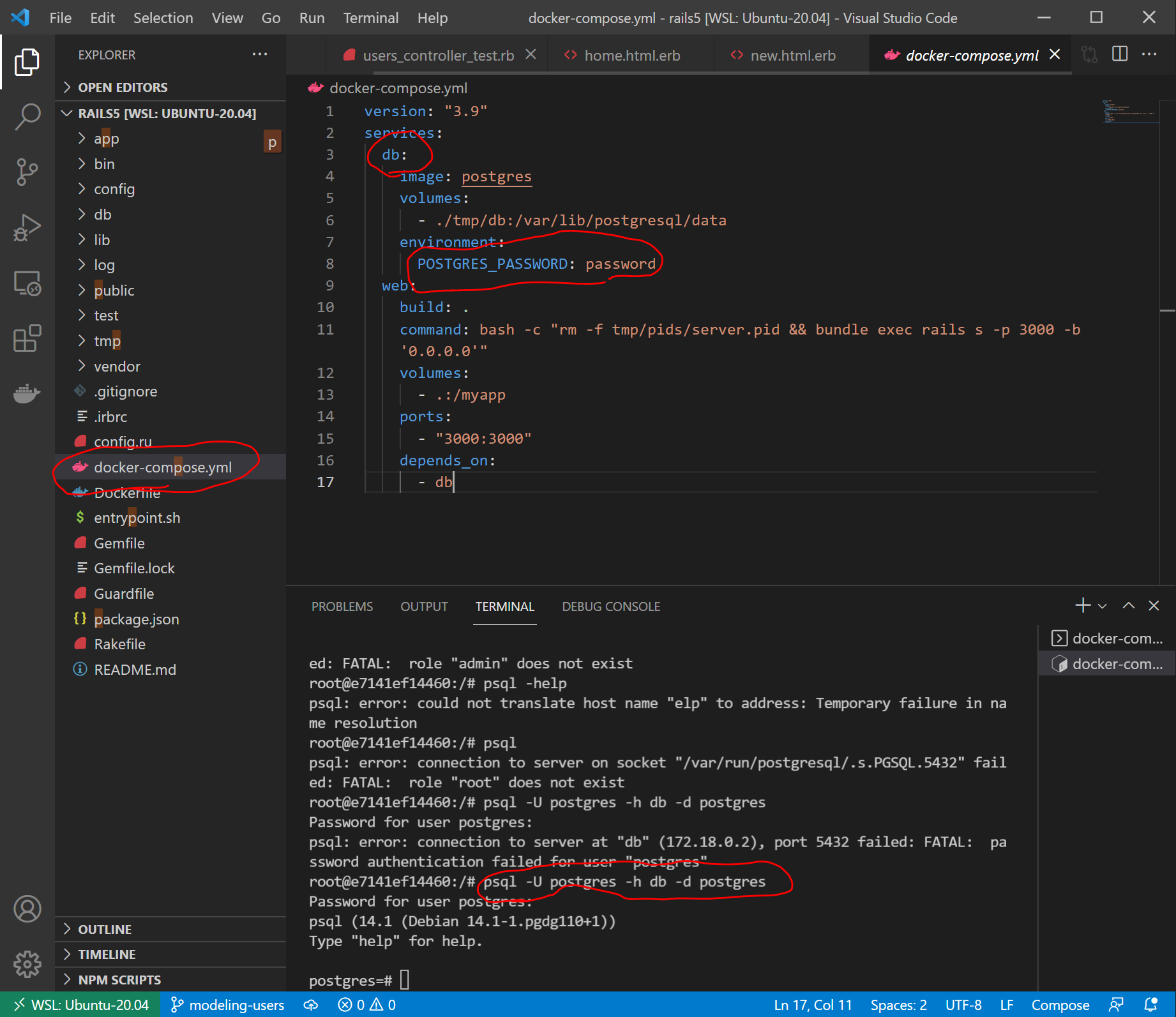The height and width of the screenshot is (1017, 1176).
Task: Open the Docker view icon
Action: click(x=27, y=393)
